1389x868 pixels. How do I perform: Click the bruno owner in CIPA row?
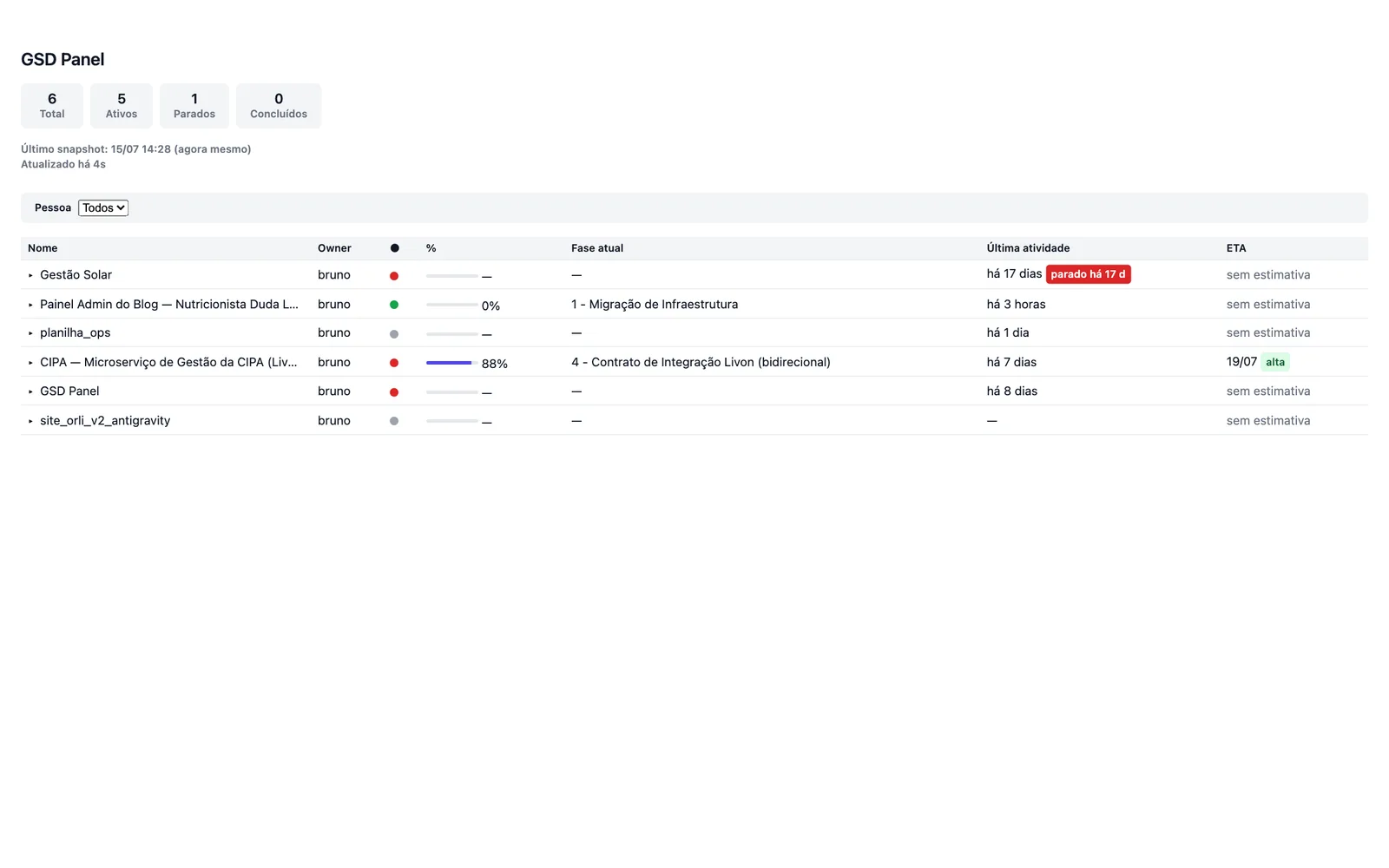(x=334, y=363)
